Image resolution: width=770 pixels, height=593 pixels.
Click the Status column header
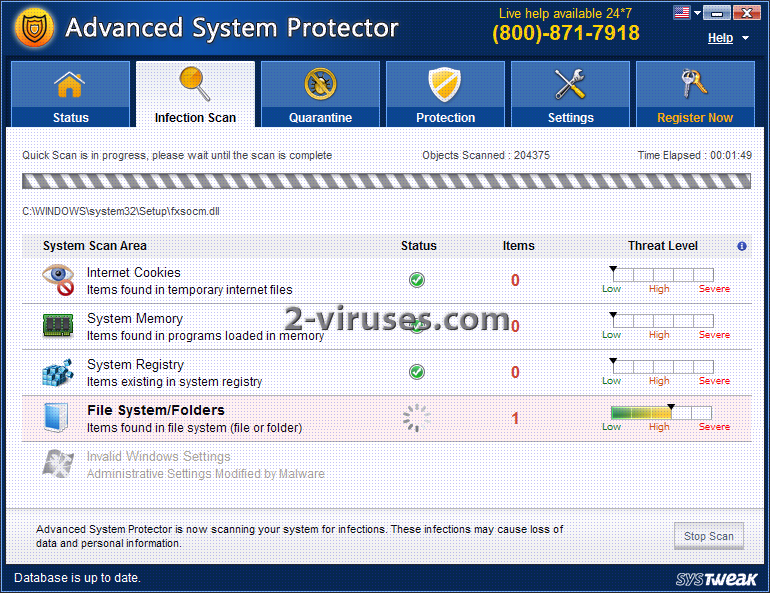(x=418, y=246)
